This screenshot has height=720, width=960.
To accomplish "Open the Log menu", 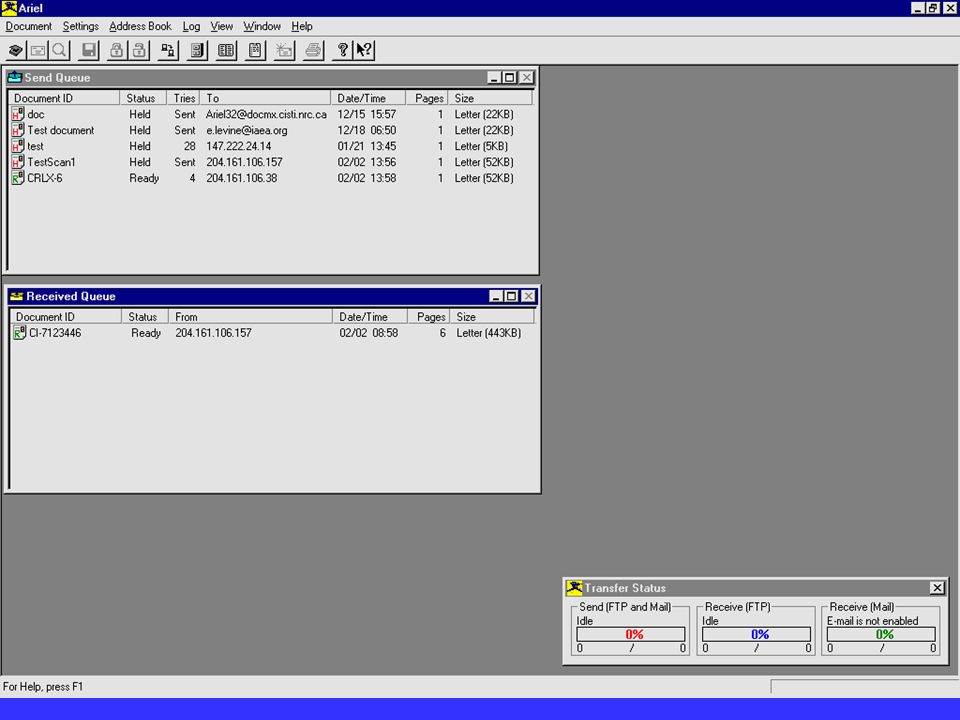I will coord(191,26).
